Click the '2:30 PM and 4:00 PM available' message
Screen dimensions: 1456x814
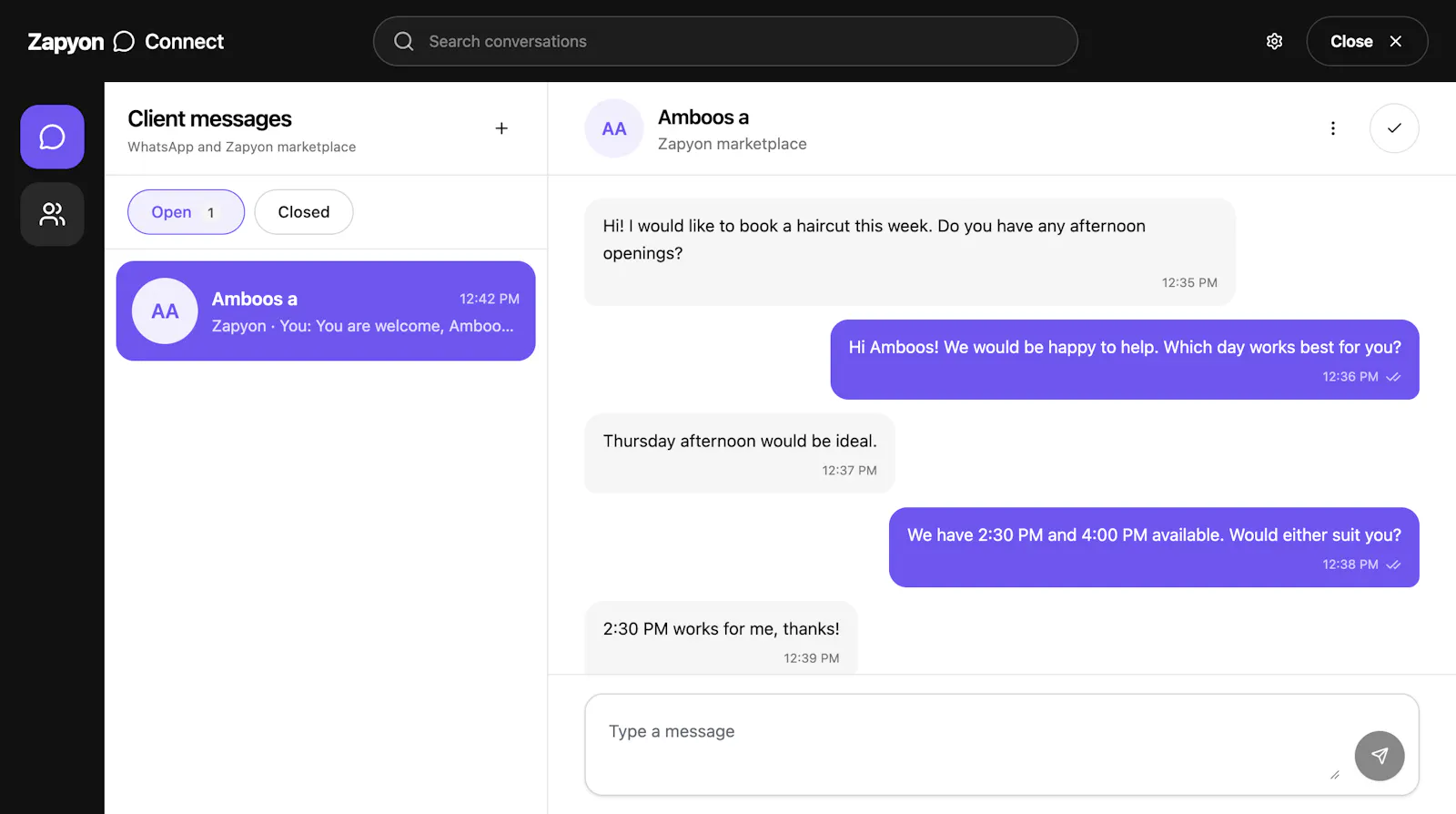1154,547
